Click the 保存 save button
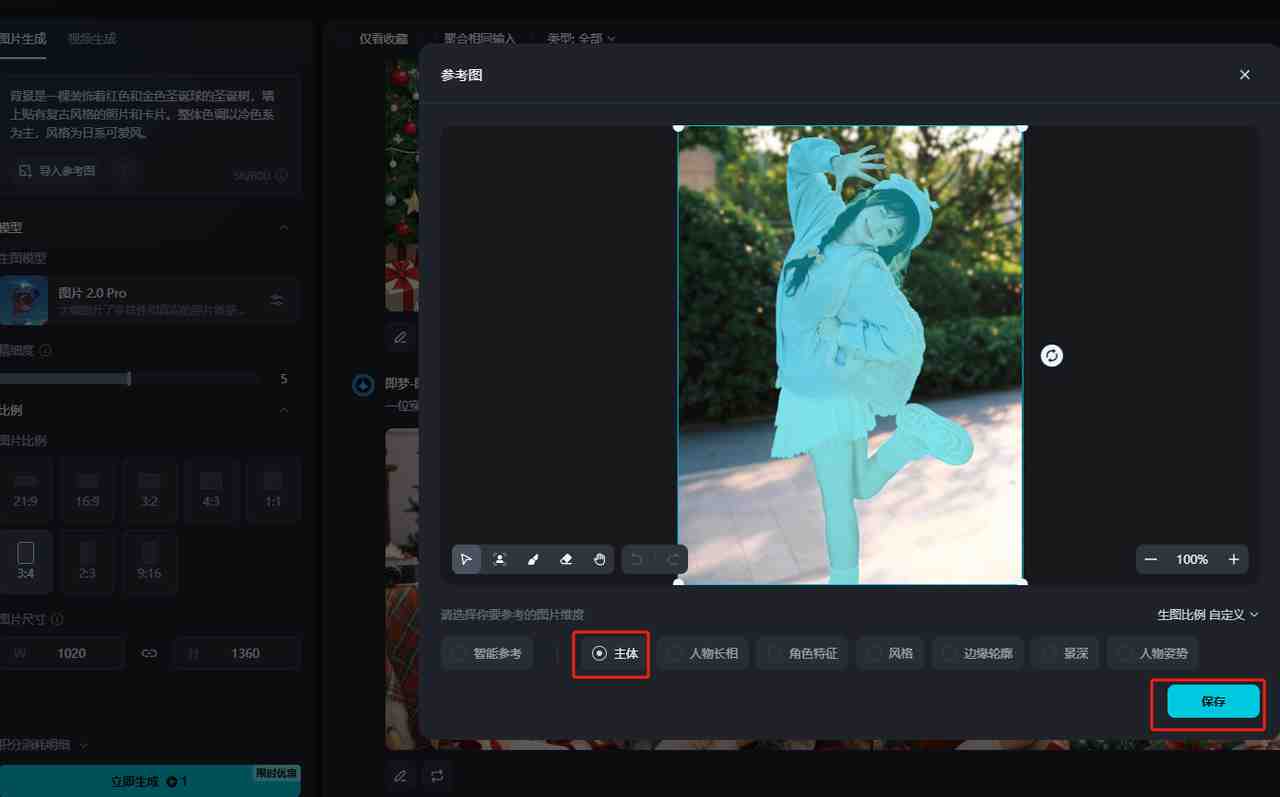1280x797 pixels. coord(1213,702)
